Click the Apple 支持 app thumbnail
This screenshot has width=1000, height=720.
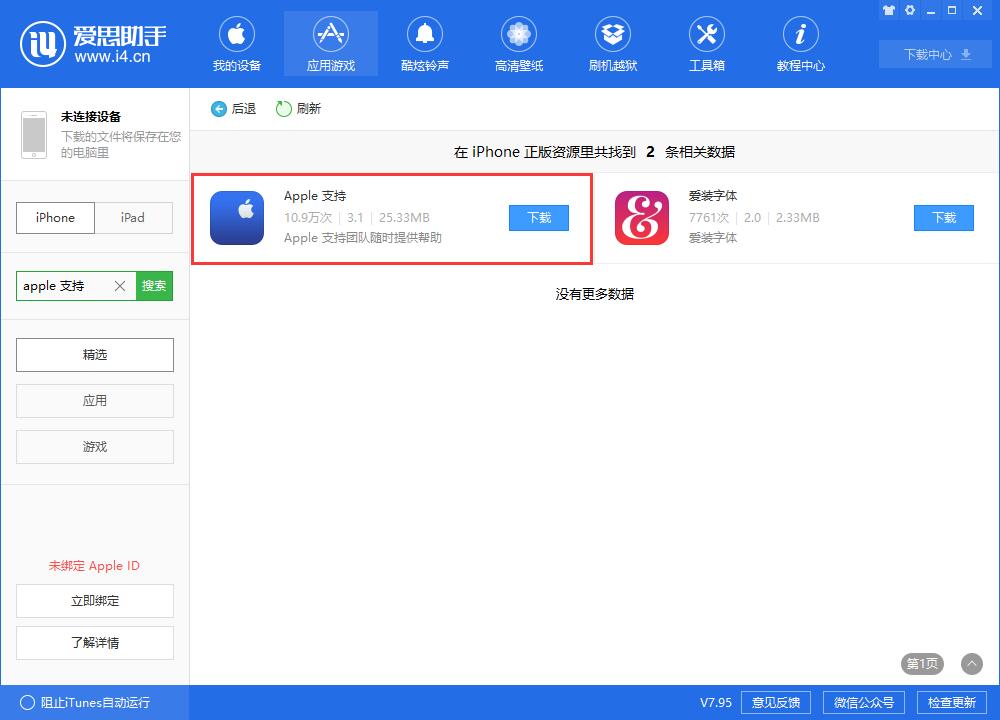tap(238, 218)
